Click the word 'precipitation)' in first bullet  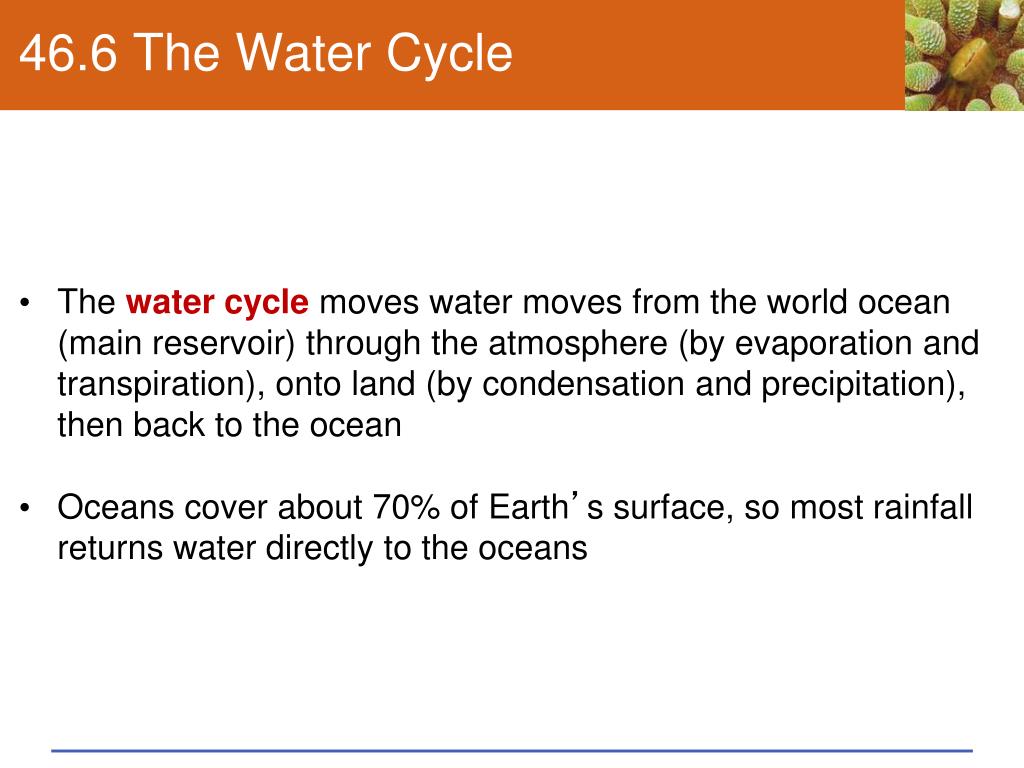pyautogui.click(x=863, y=385)
